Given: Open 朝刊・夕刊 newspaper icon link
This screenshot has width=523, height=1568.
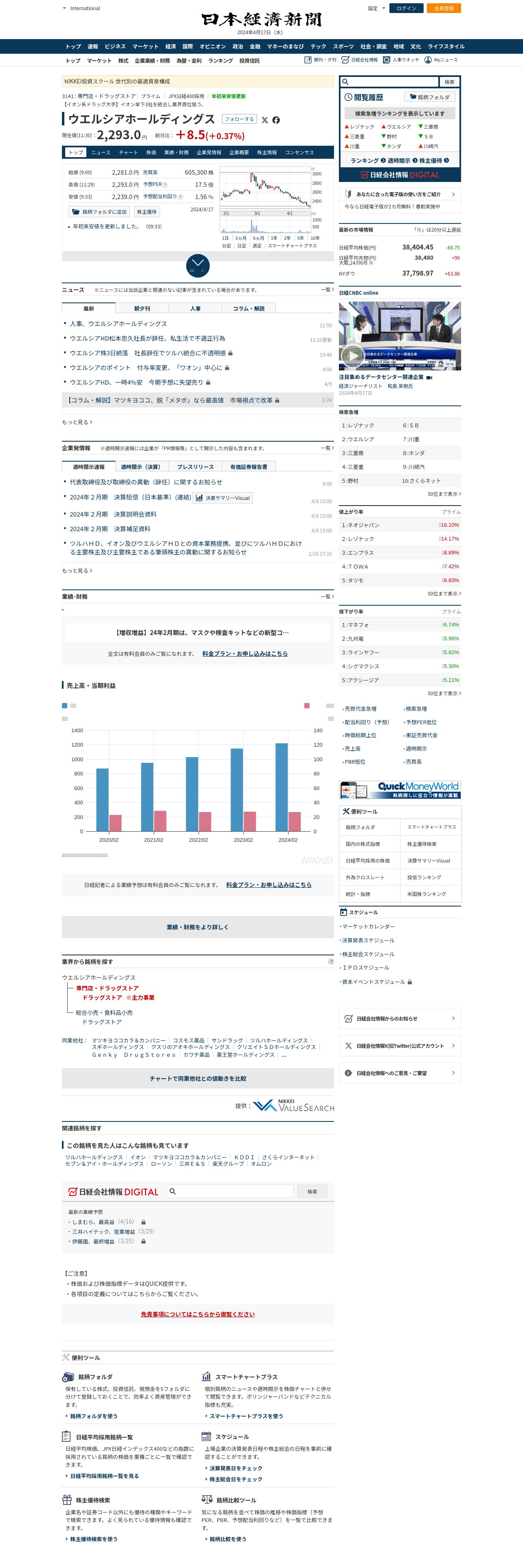Looking at the screenshot, I should (320, 60).
